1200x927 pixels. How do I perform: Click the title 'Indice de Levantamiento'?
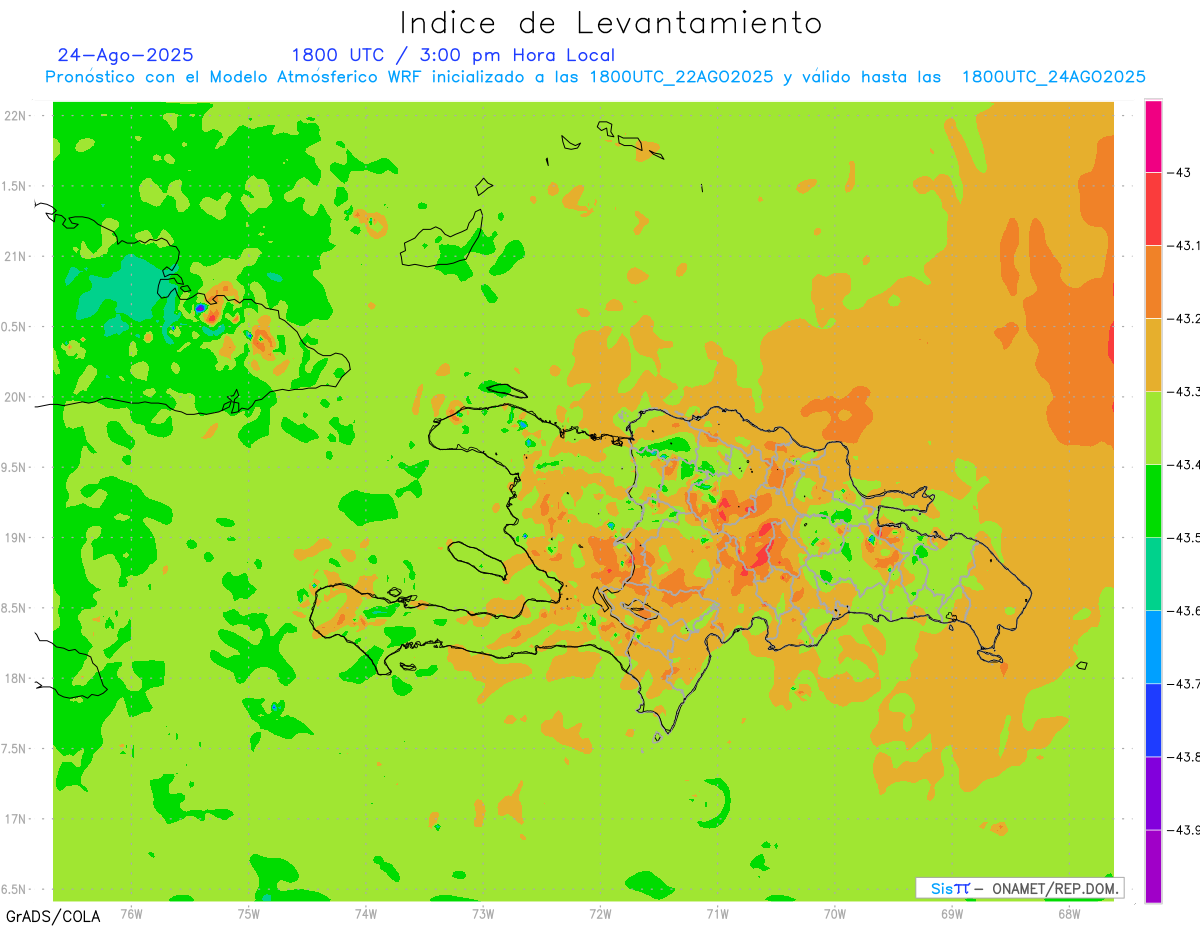coord(611,23)
